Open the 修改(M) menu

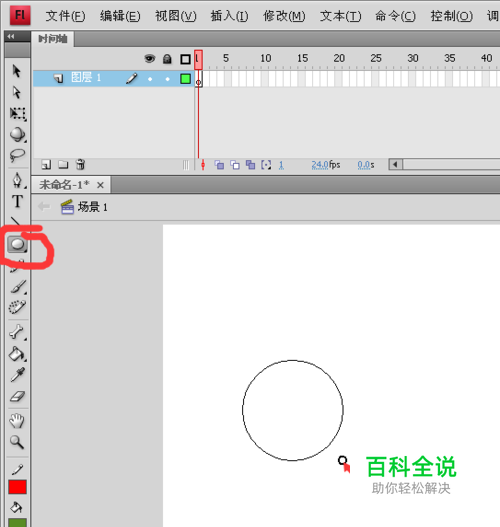coord(284,15)
